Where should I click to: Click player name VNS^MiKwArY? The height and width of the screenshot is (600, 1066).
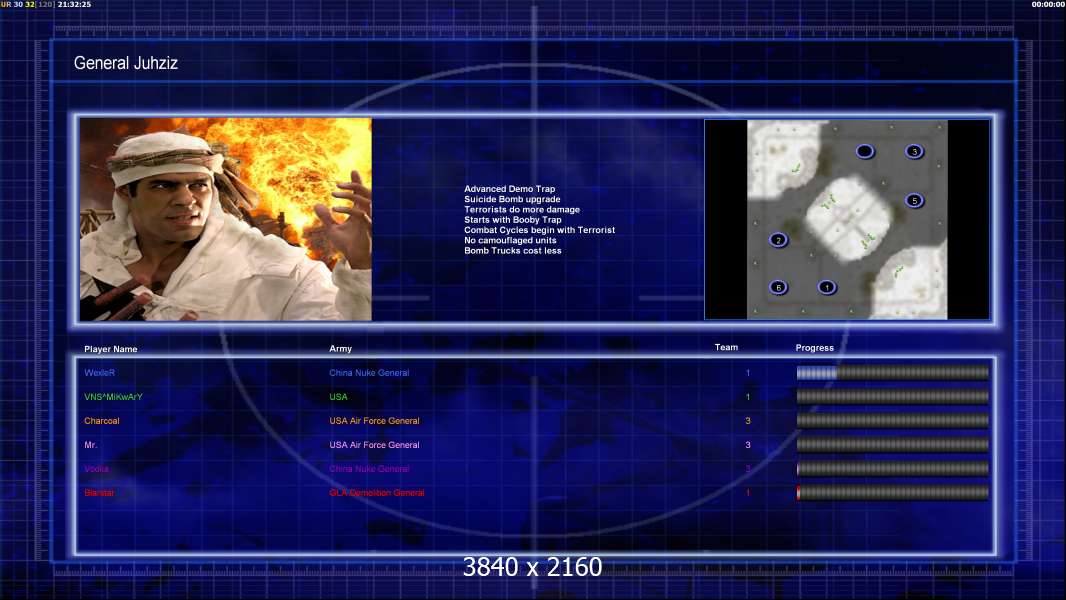click(113, 397)
